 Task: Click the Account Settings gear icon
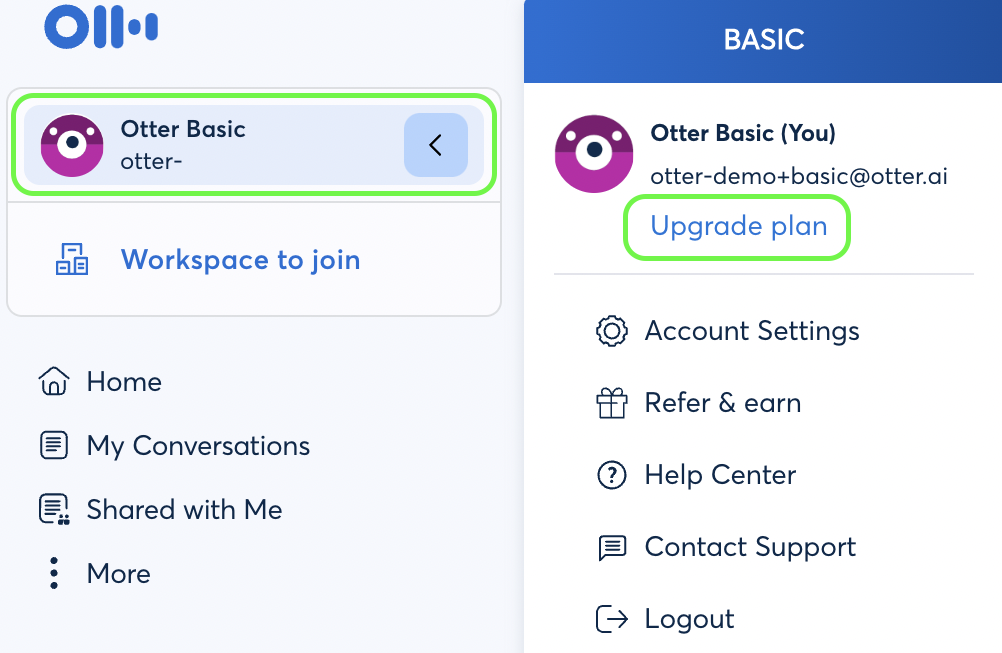point(612,331)
